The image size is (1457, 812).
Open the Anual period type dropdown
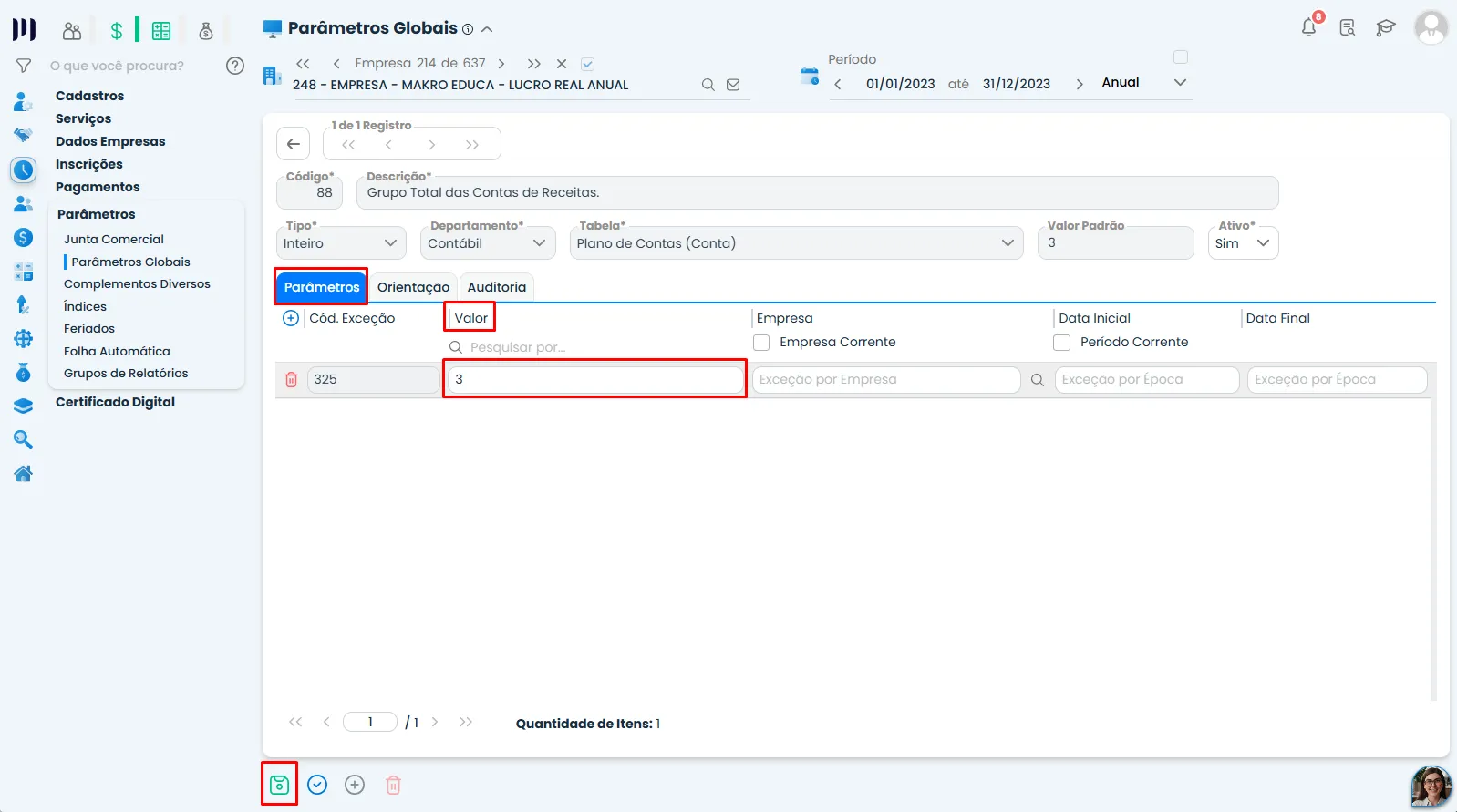[x=1144, y=83]
